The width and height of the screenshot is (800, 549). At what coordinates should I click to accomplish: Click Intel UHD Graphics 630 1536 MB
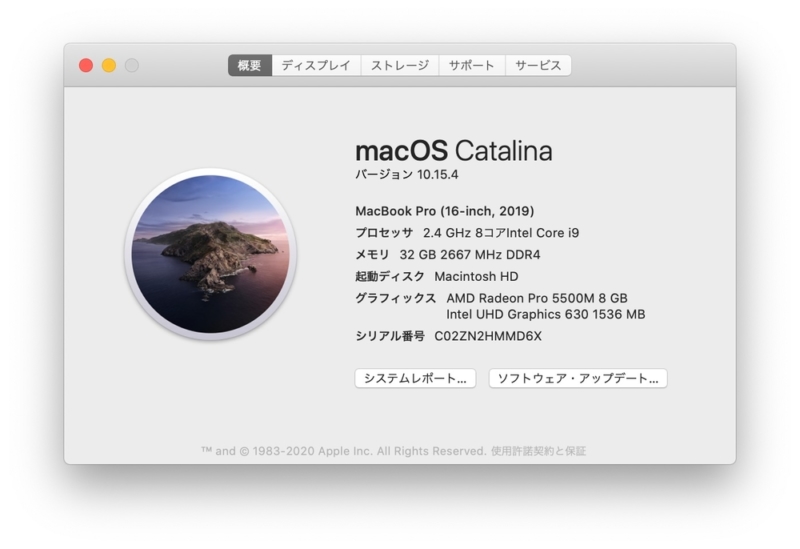click(x=546, y=314)
